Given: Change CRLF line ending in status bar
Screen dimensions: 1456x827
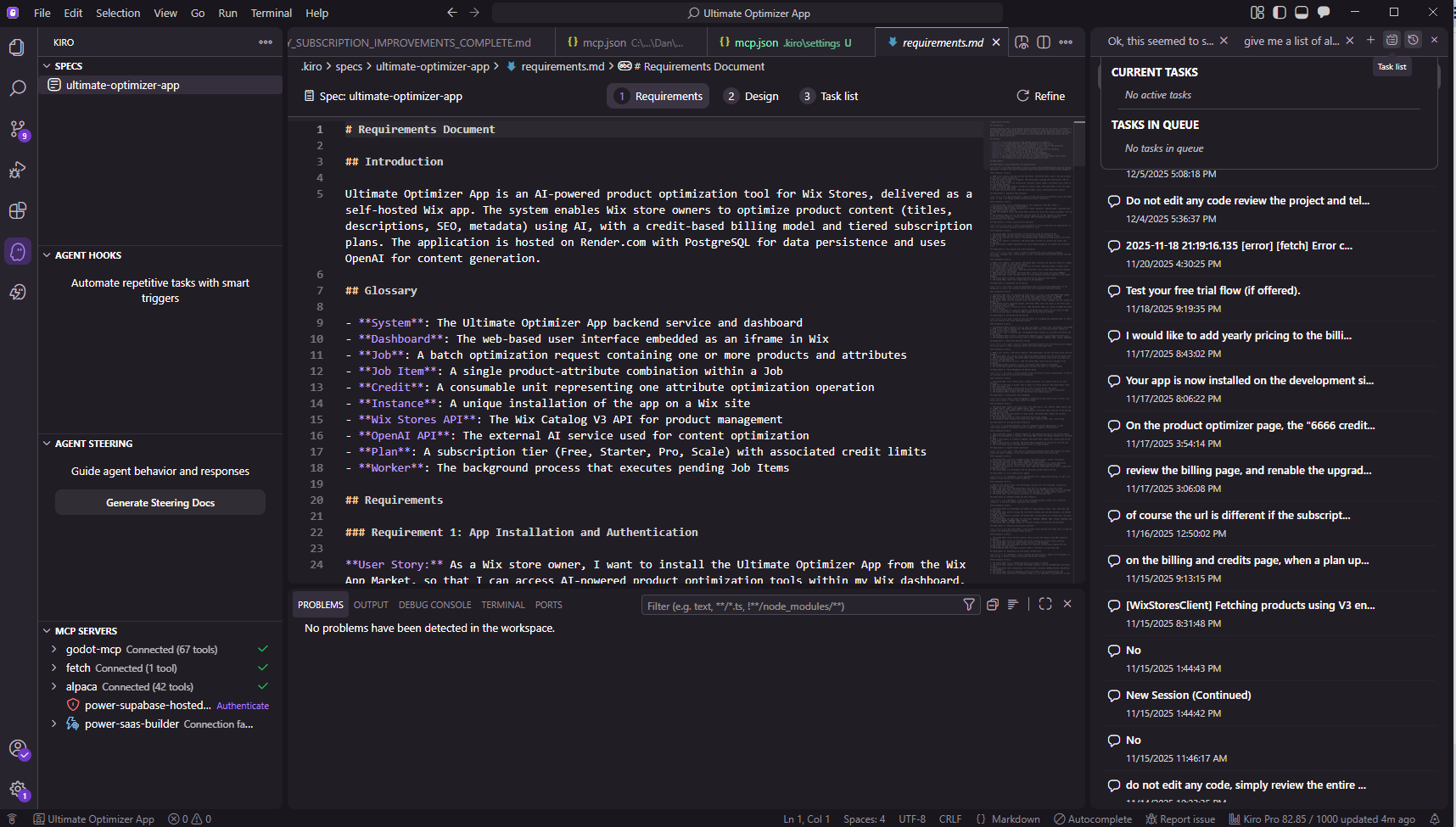Looking at the screenshot, I should [x=950, y=819].
